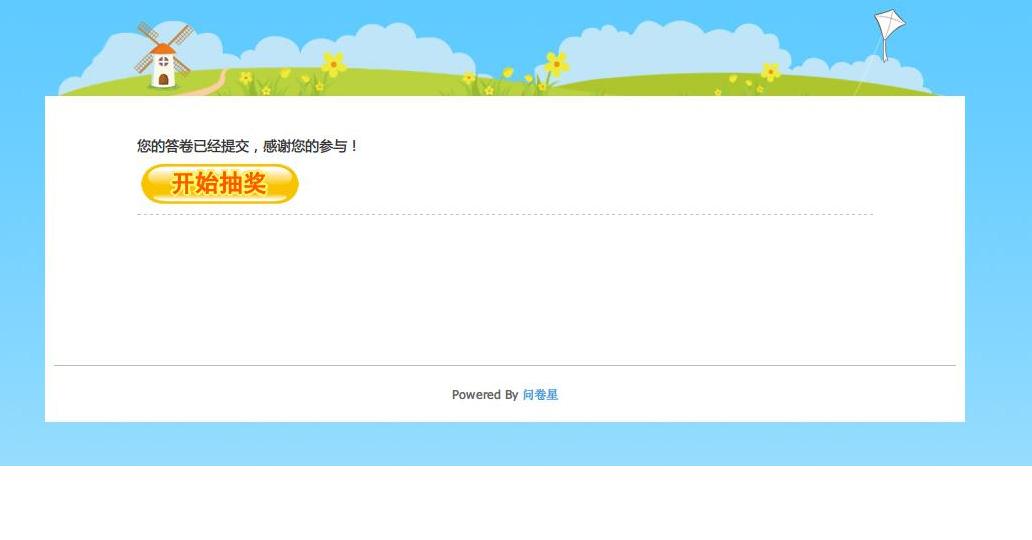Click the tall yellow flower at banner center
The image size is (1032, 540).
[x=557, y=64]
